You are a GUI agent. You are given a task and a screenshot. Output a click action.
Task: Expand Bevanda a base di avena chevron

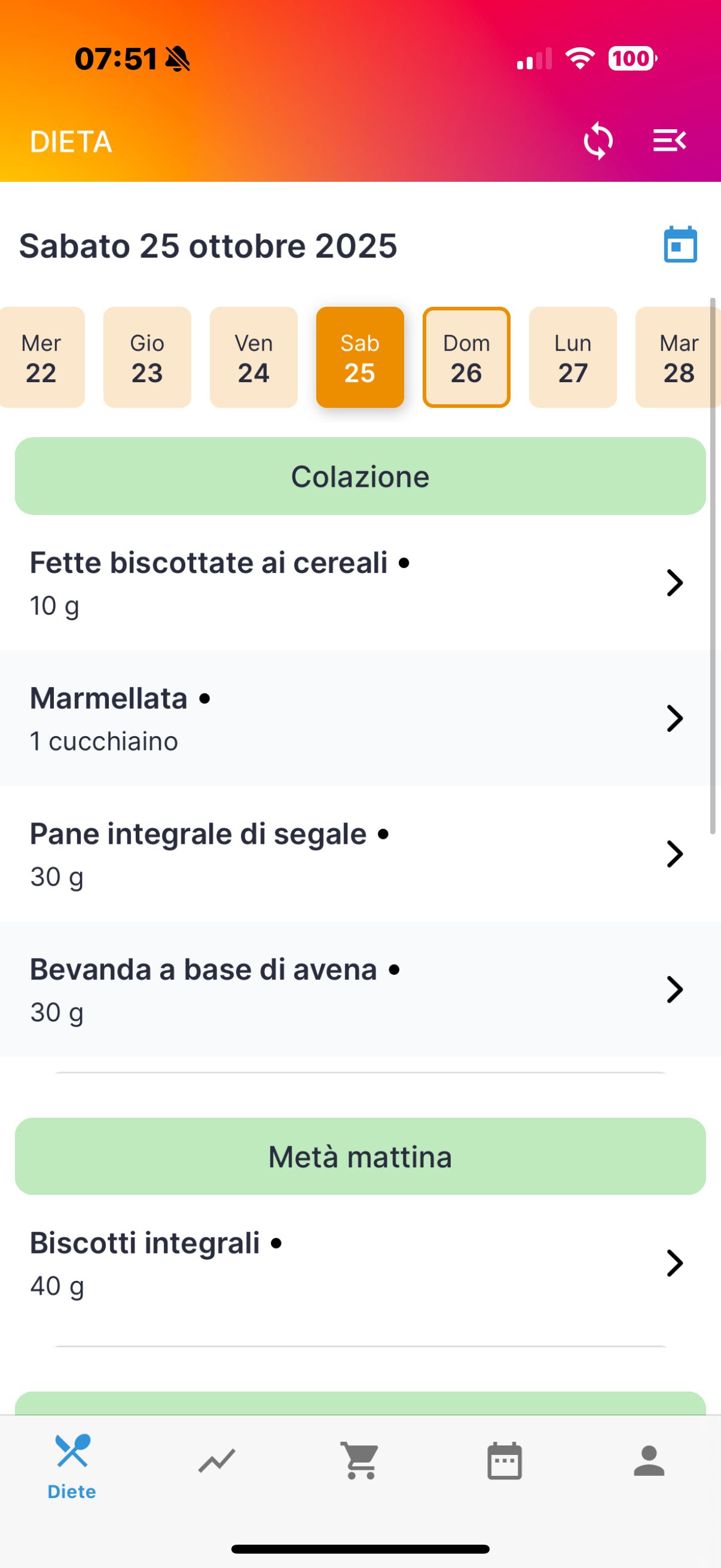coord(675,990)
